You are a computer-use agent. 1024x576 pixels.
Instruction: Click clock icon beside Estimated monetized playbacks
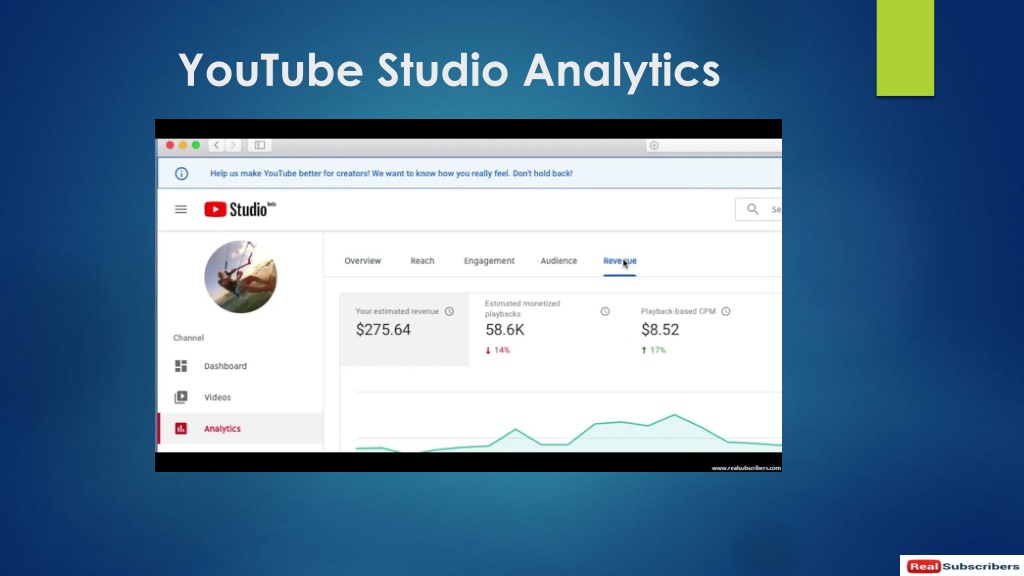605,312
